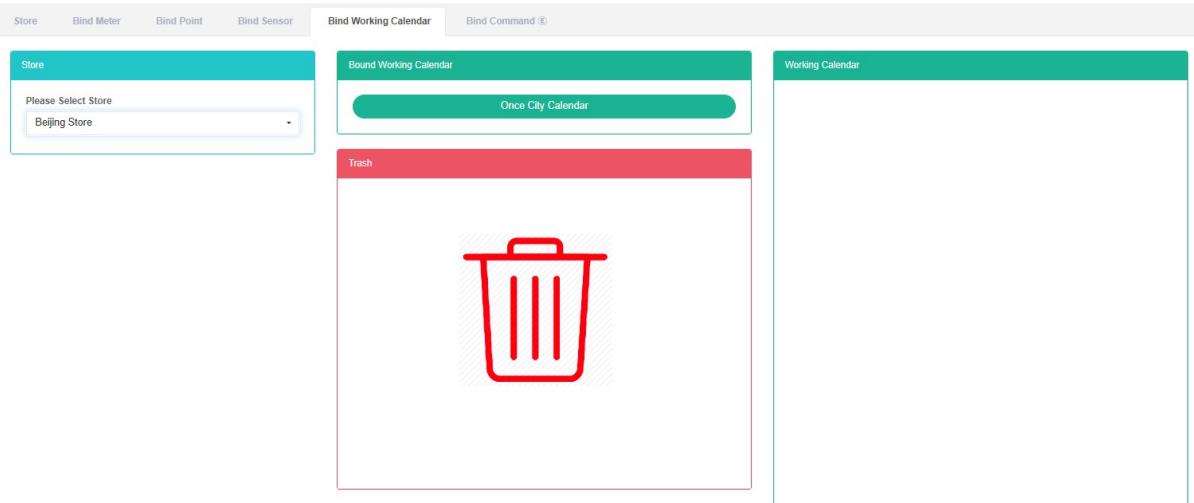The image size is (1194, 503).
Task: Switch to the Store tab
Action: click(x=26, y=22)
